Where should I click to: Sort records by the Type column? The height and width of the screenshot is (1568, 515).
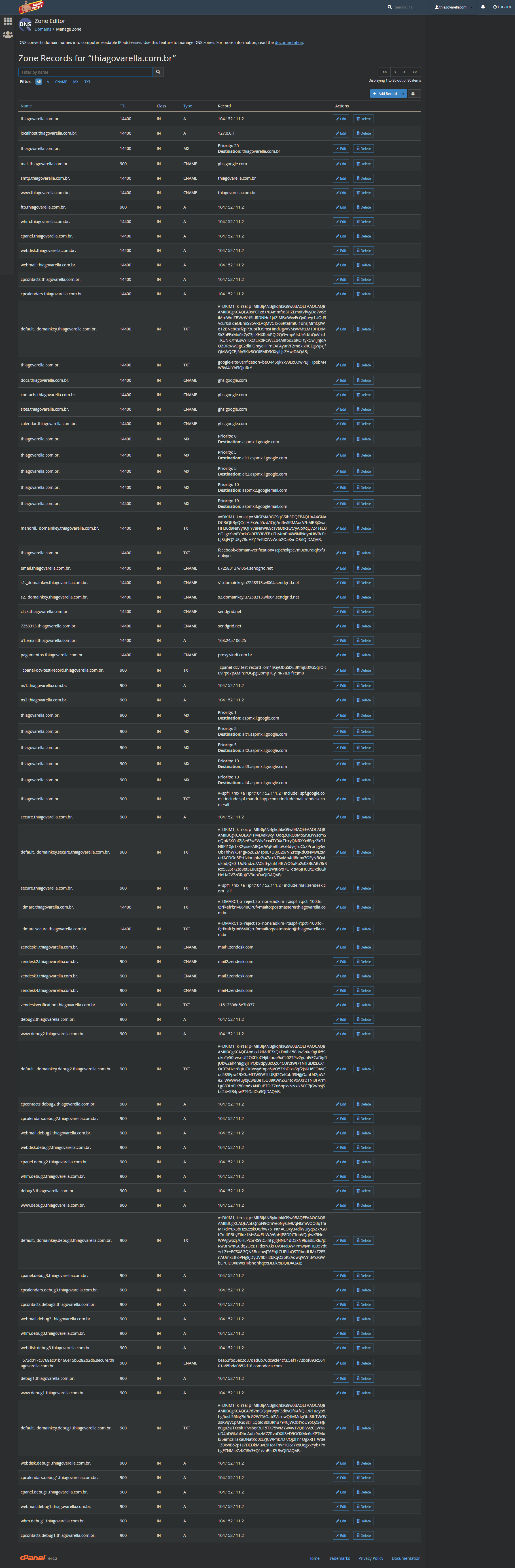[x=188, y=106]
